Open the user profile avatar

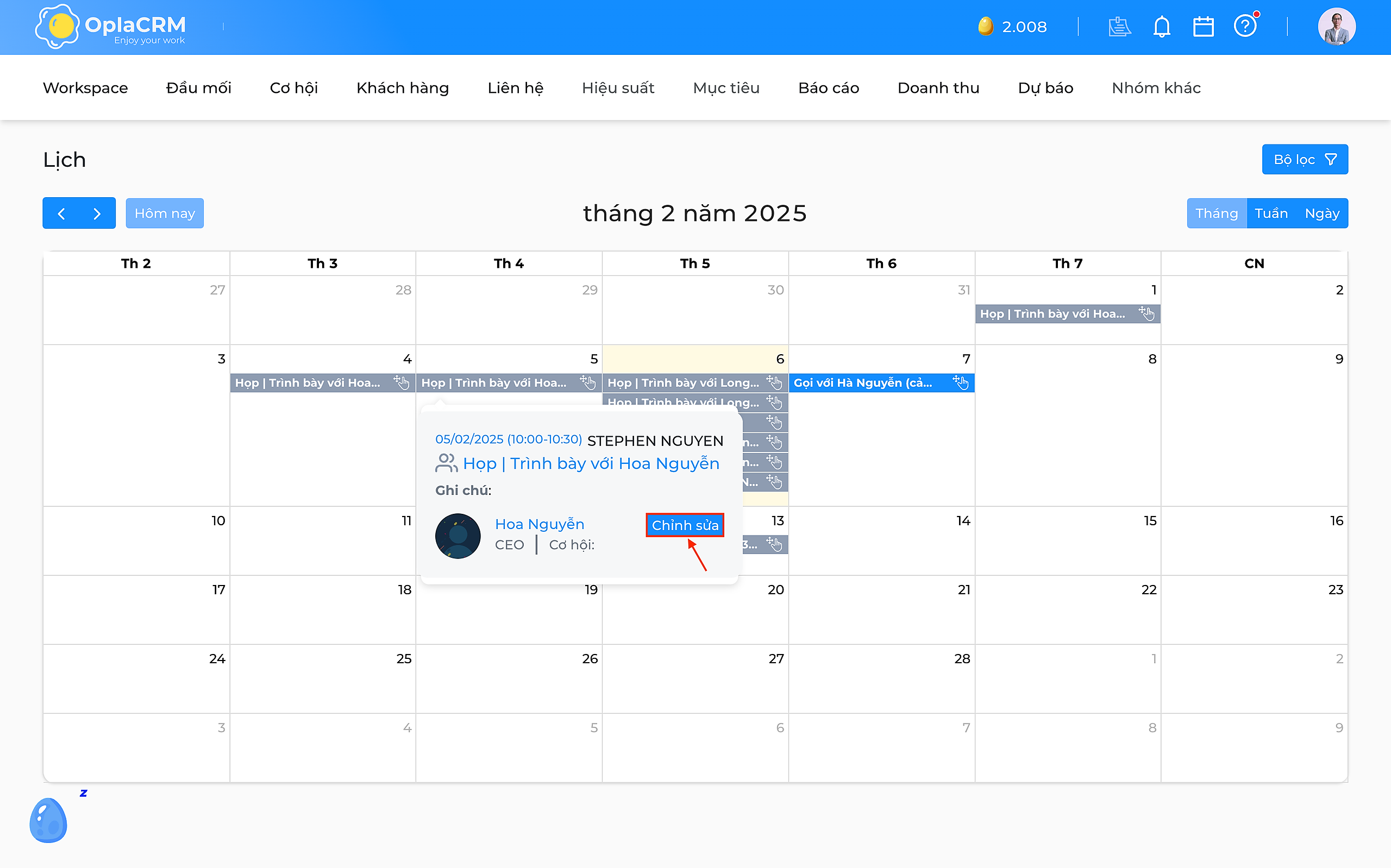pyautogui.click(x=1337, y=27)
